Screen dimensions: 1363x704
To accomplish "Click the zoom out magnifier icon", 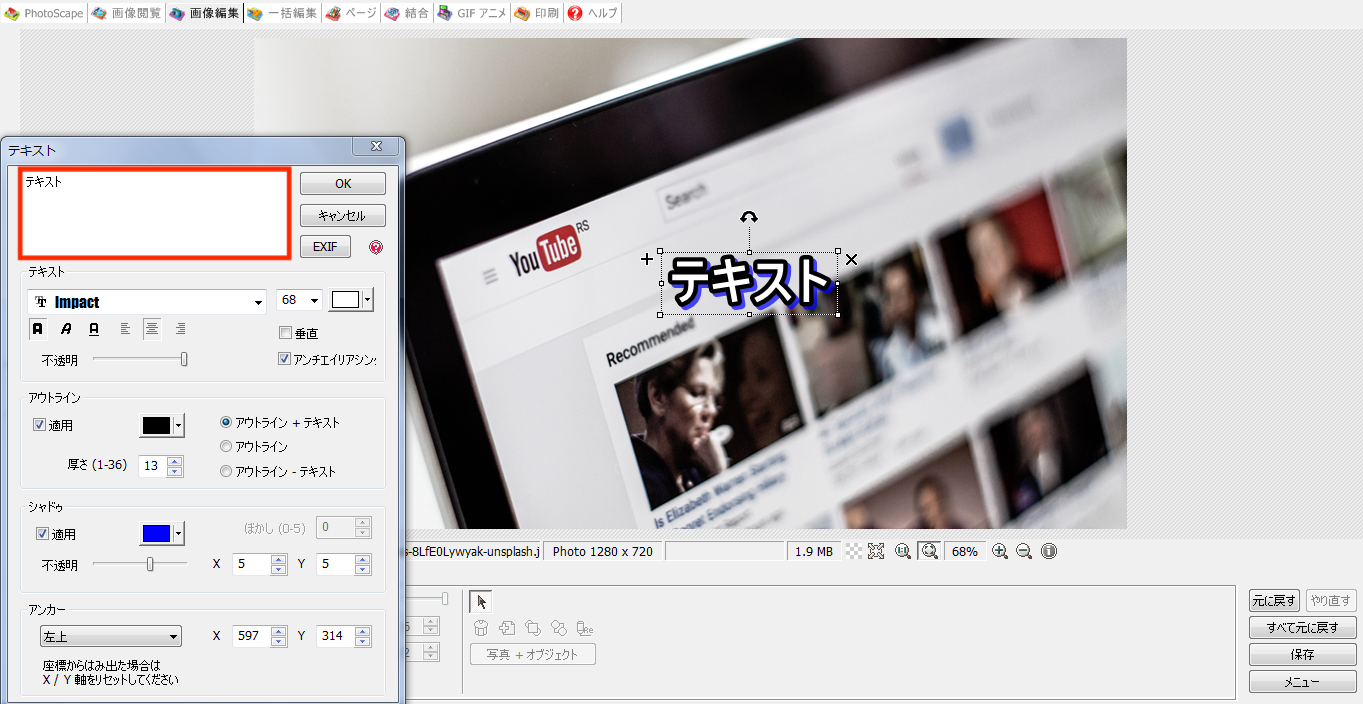I will tap(1024, 551).
